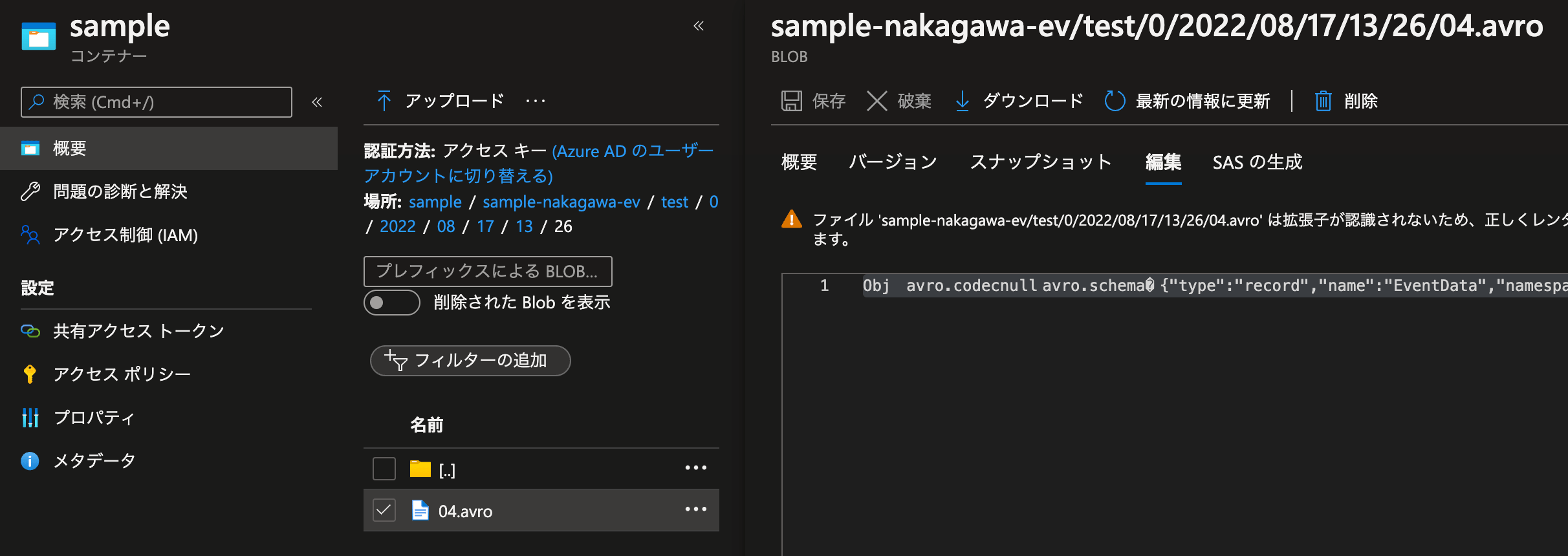The height and width of the screenshot is (556, 1568).
Task: Click the properties bars icon
Action: 30,418
